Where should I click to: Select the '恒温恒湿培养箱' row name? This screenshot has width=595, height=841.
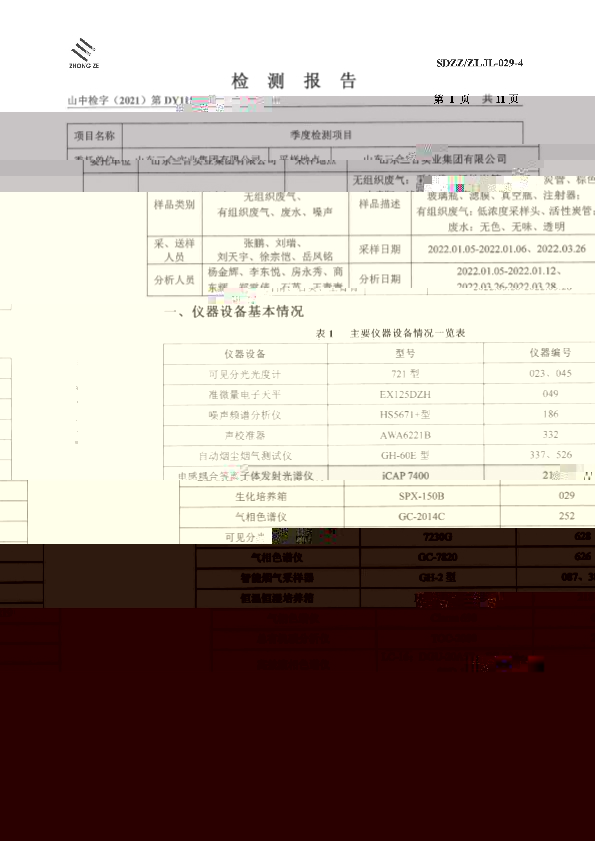pyautogui.click(x=277, y=598)
